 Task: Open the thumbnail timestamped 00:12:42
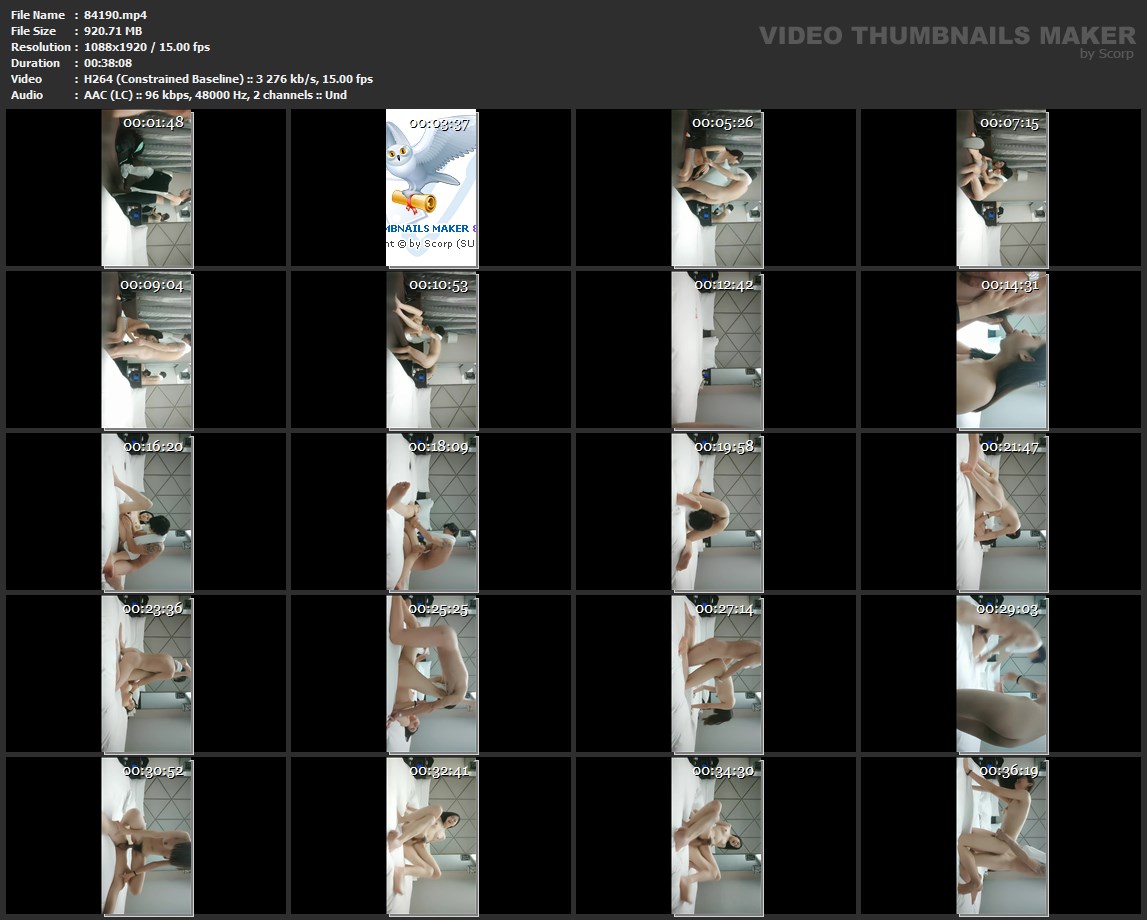[717, 350]
